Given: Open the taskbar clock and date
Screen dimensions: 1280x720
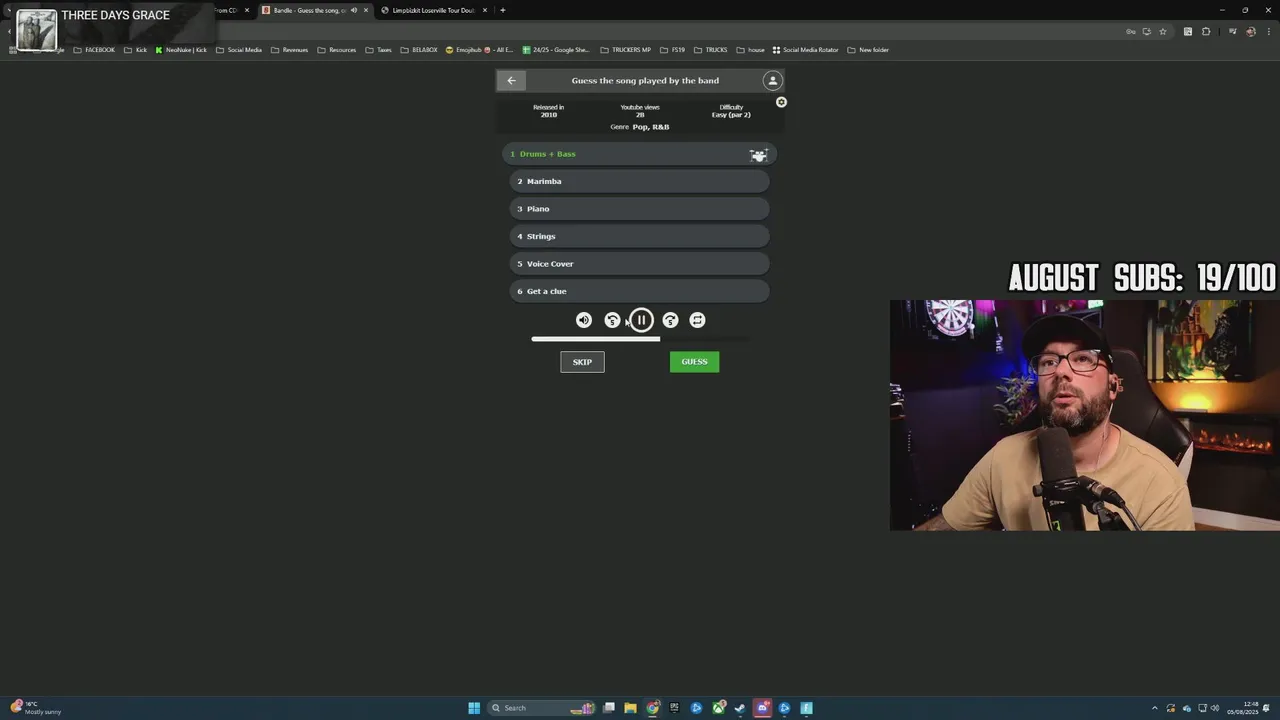Looking at the screenshot, I should coord(1243,708).
